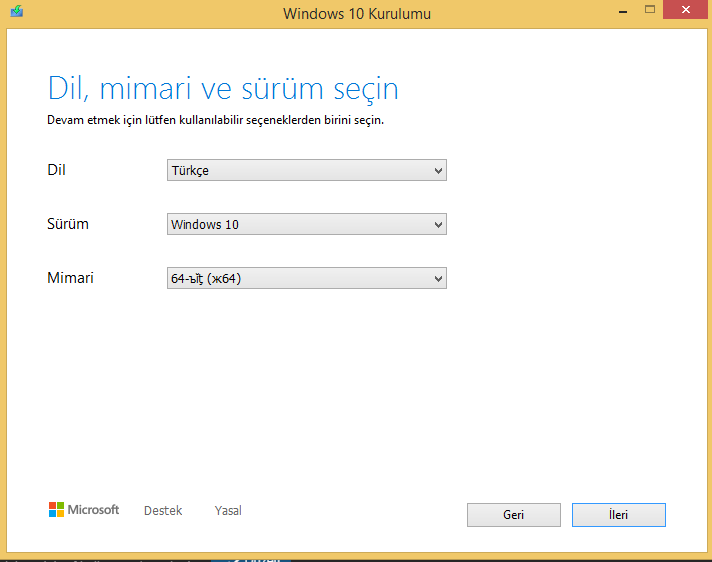712x562 pixels.
Task: Open the Dil language dropdown
Action: click(307, 170)
